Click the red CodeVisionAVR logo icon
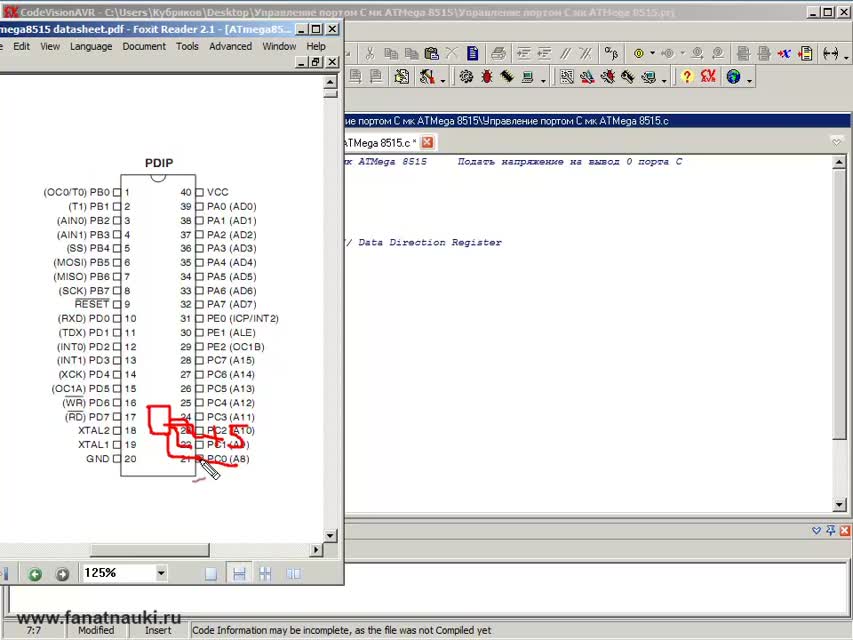853x640 pixels. 708,77
